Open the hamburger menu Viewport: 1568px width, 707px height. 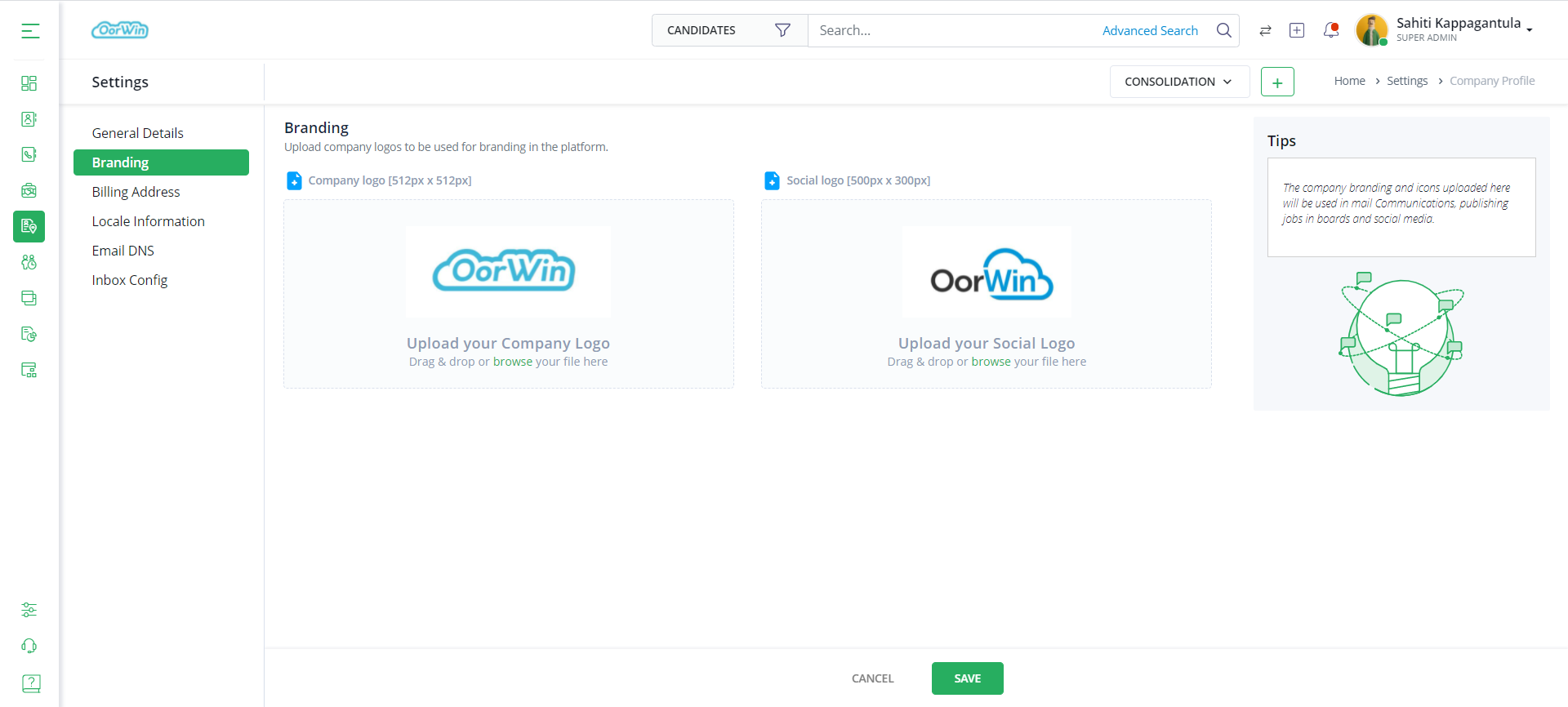(30, 31)
